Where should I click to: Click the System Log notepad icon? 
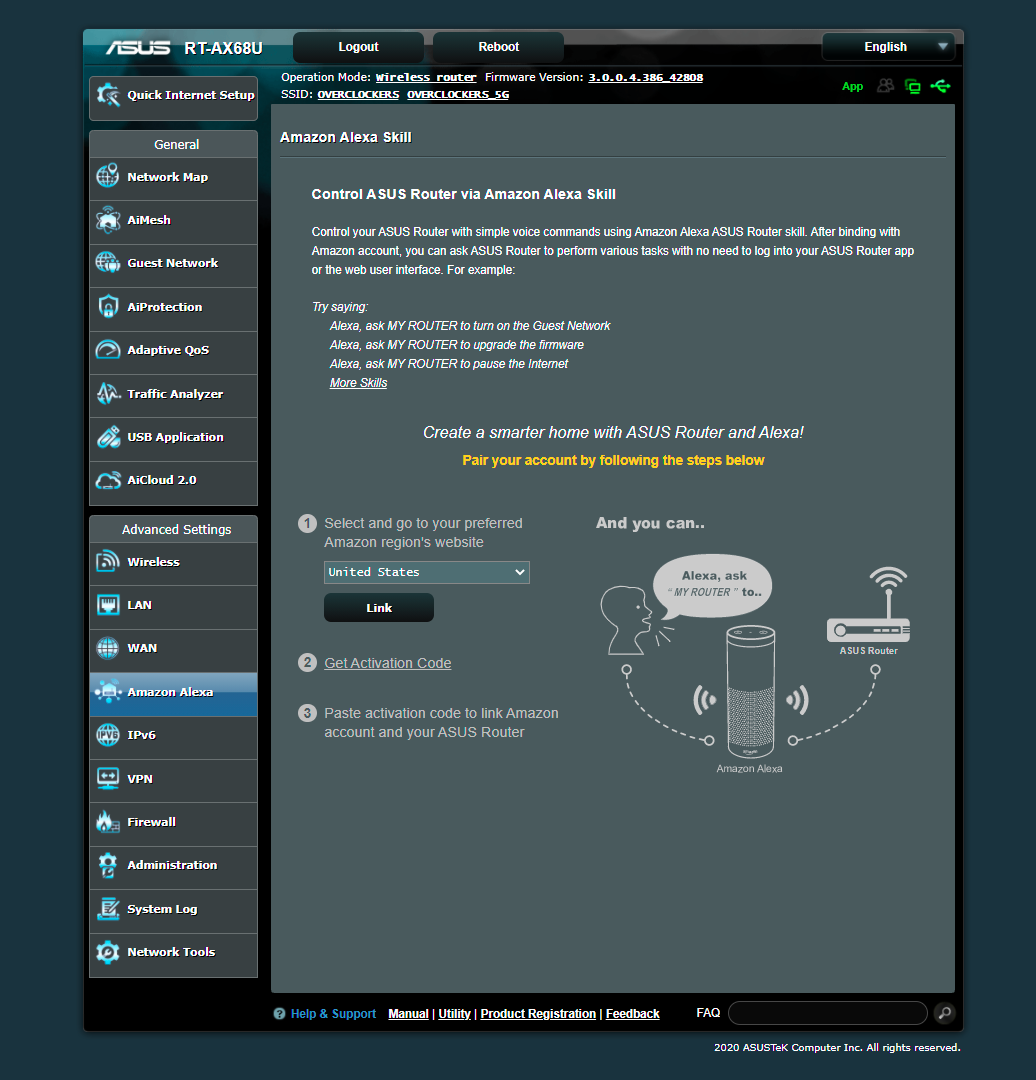click(x=108, y=908)
